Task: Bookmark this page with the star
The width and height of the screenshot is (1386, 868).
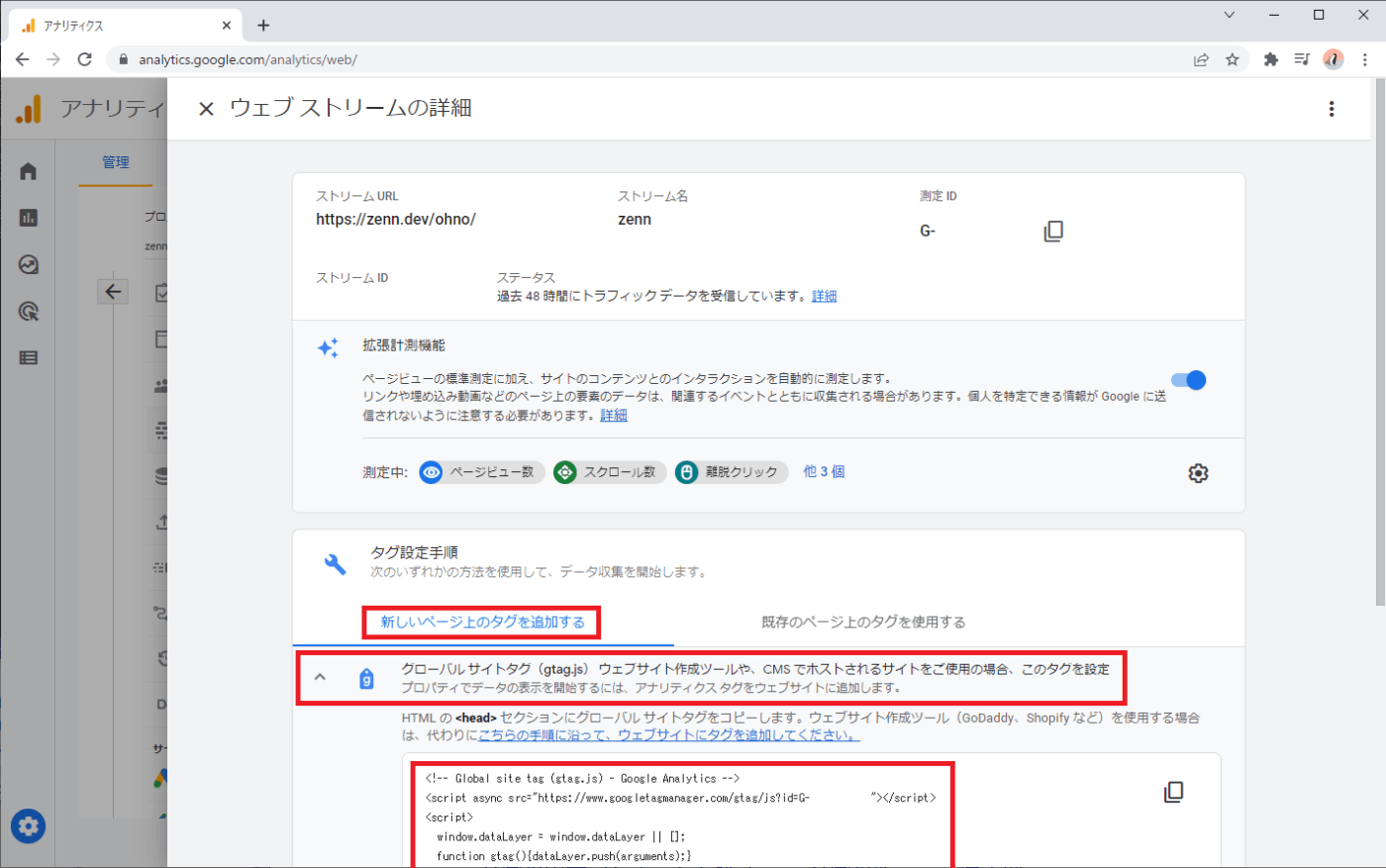Action: click(1232, 59)
